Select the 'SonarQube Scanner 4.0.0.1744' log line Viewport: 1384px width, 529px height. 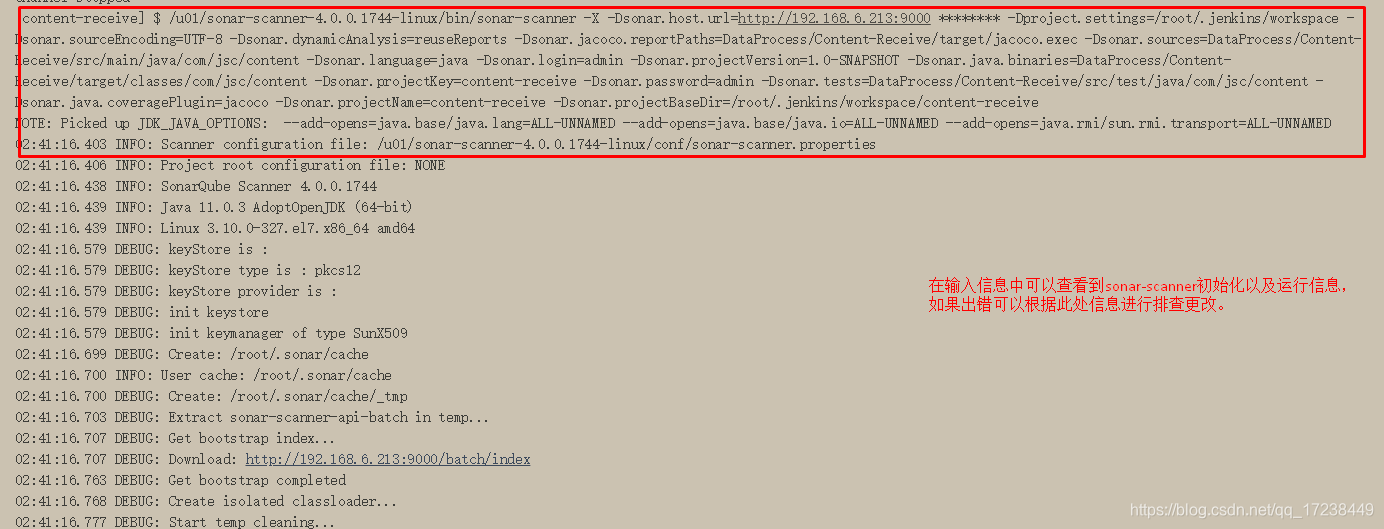coord(196,186)
